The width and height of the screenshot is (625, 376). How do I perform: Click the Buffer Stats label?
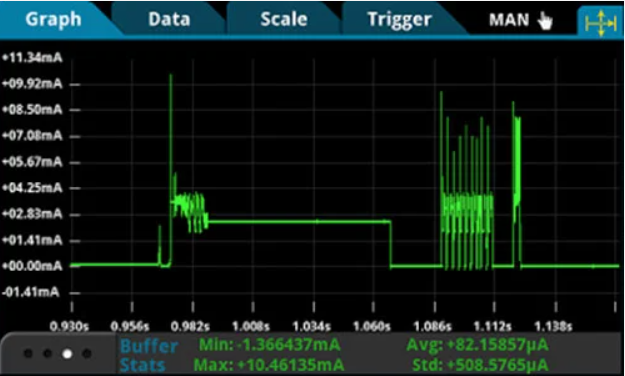pyautogui.click(x=148, y=355)
